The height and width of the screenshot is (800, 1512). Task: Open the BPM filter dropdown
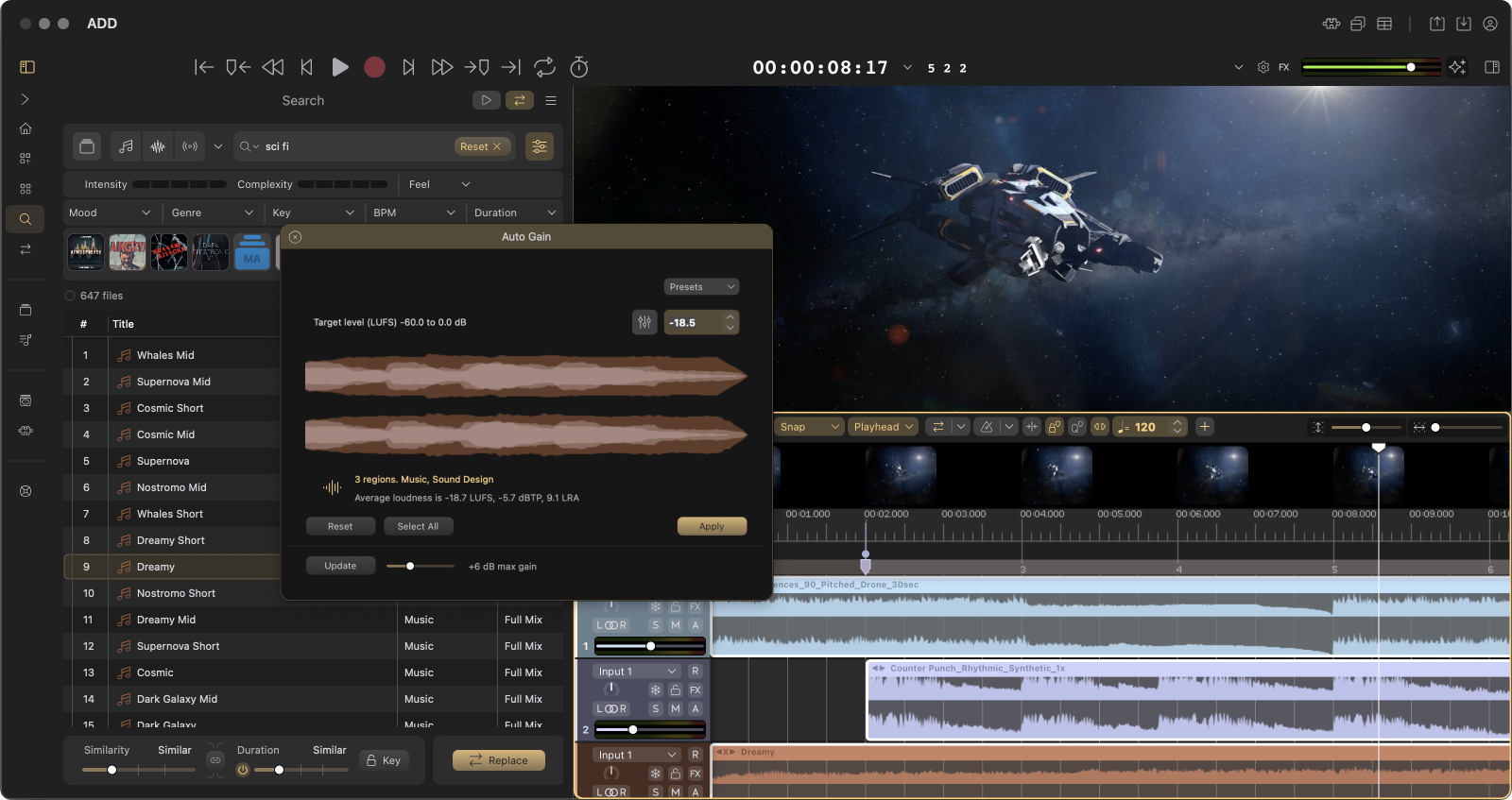(414, 213)
